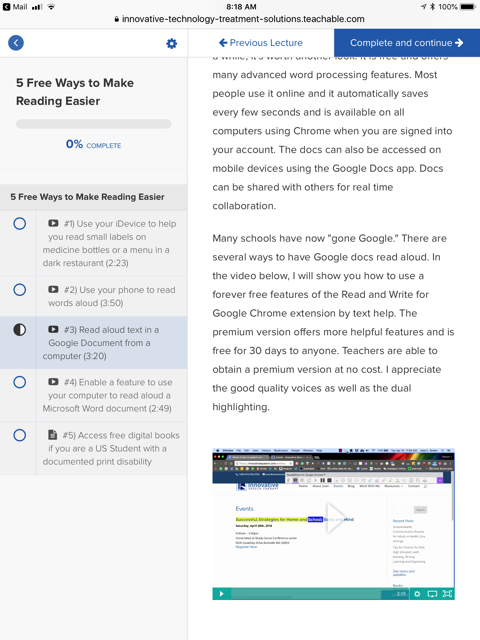Click Complete and continue button
Viewport: 480px width, 640px height.
point(407,43)
